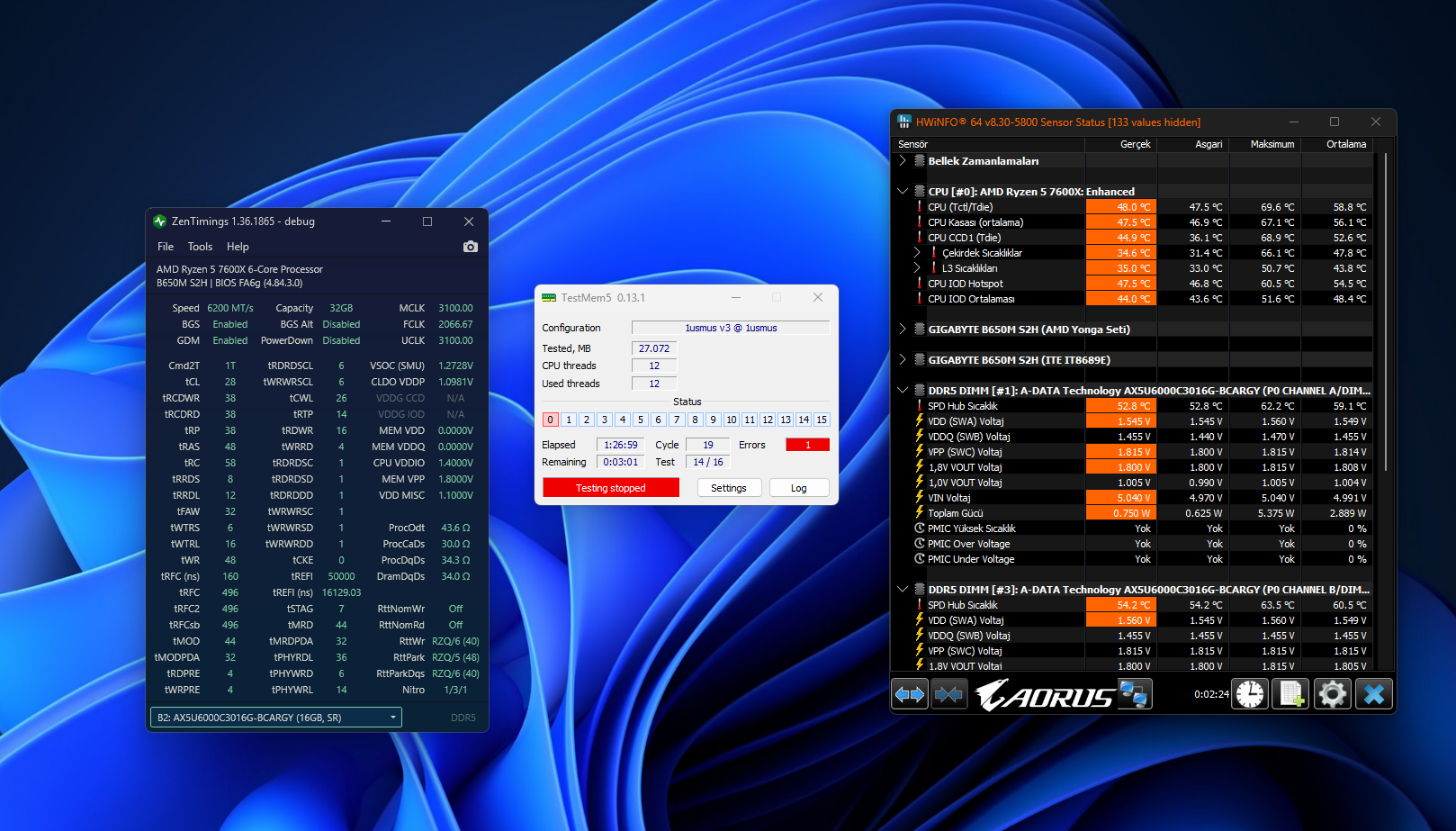Click the Remaining time value 0:03:01
Screen dimensions: 1456x831
coord(620,462)
